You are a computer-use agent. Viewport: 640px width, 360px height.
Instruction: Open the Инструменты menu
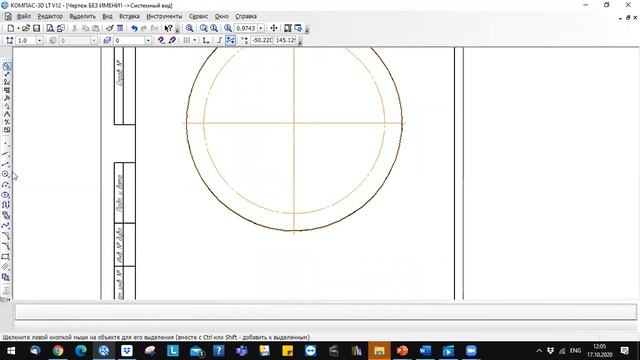point(164,16)
